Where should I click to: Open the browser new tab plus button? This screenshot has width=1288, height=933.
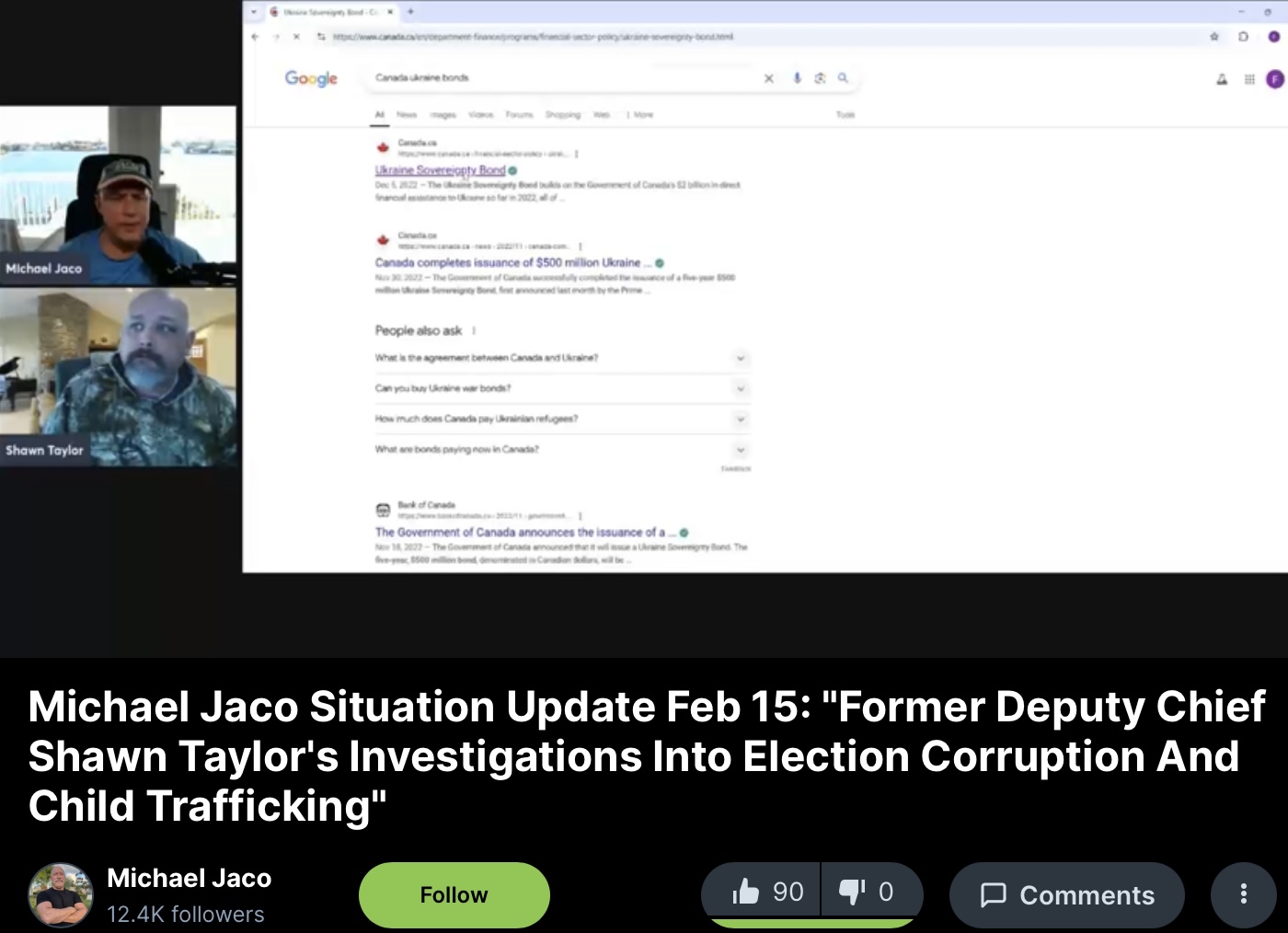pos(411,12)
